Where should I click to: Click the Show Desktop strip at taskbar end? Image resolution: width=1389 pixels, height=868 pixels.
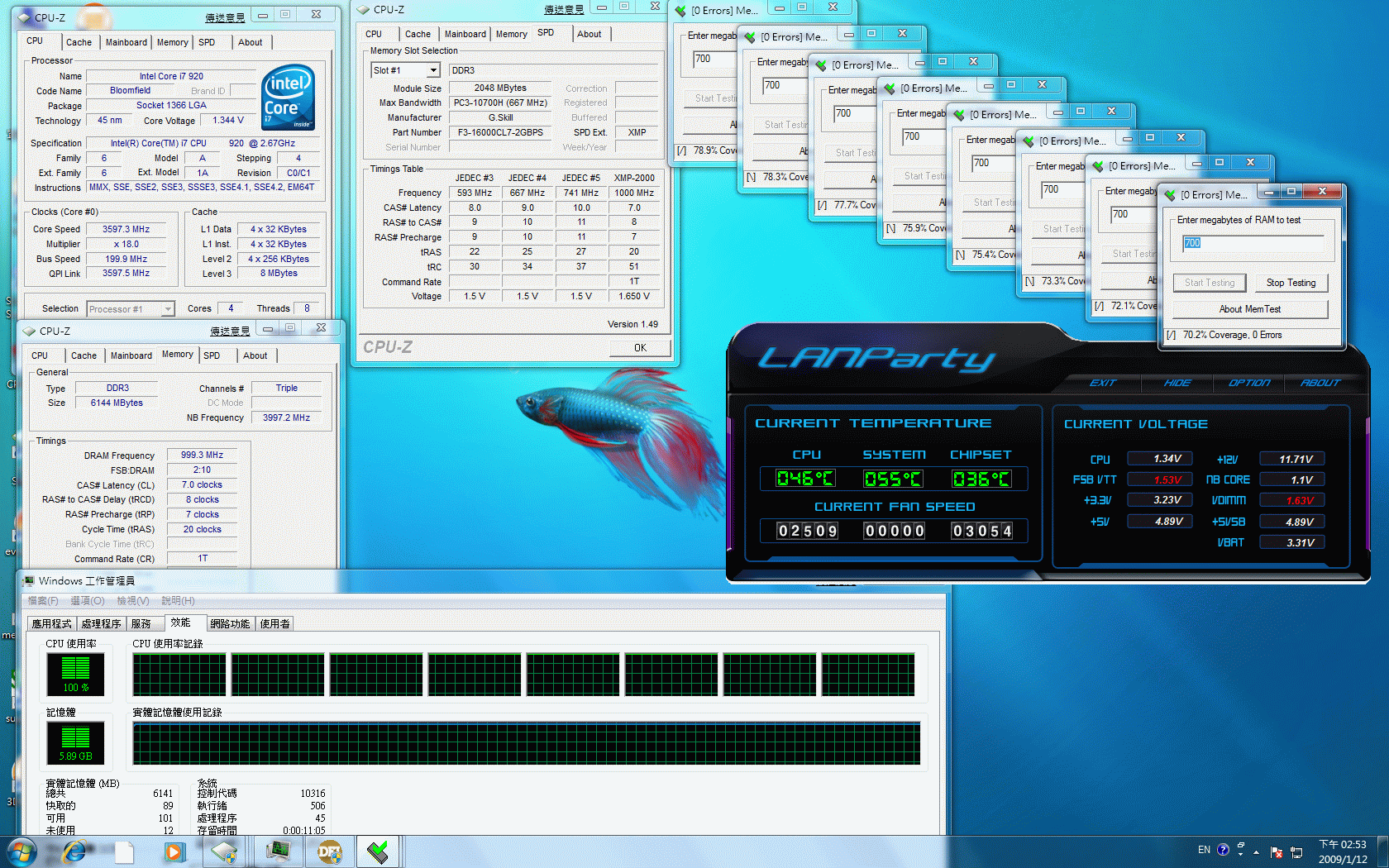(x=1382, y=851)
